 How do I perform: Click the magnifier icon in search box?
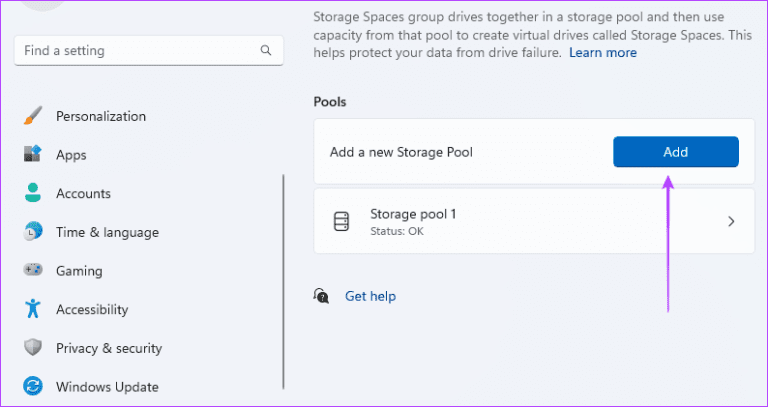[x=266, y=50]
